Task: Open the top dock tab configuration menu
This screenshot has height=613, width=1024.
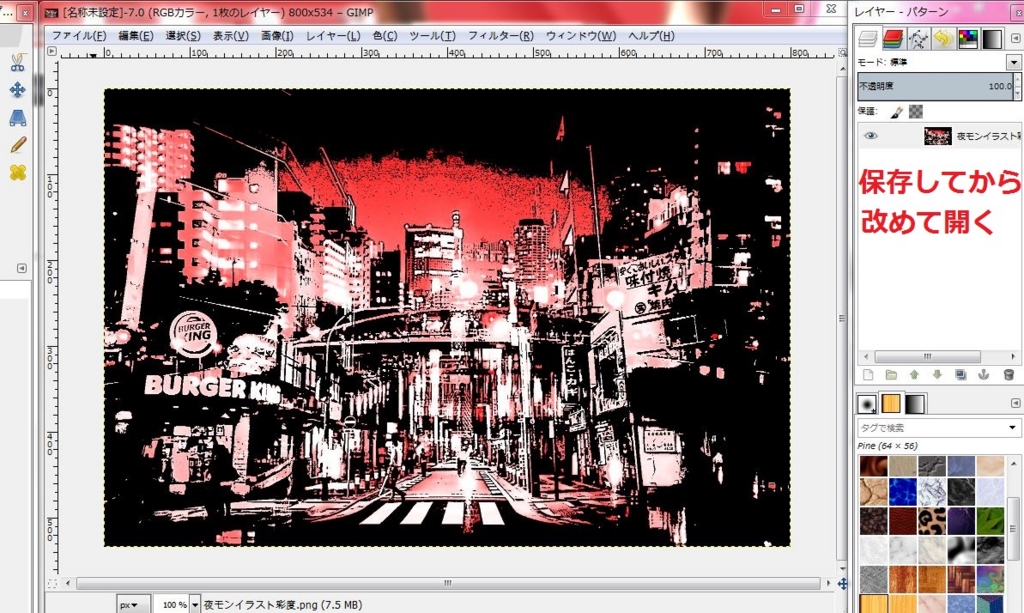Action: click(1016, 39)
